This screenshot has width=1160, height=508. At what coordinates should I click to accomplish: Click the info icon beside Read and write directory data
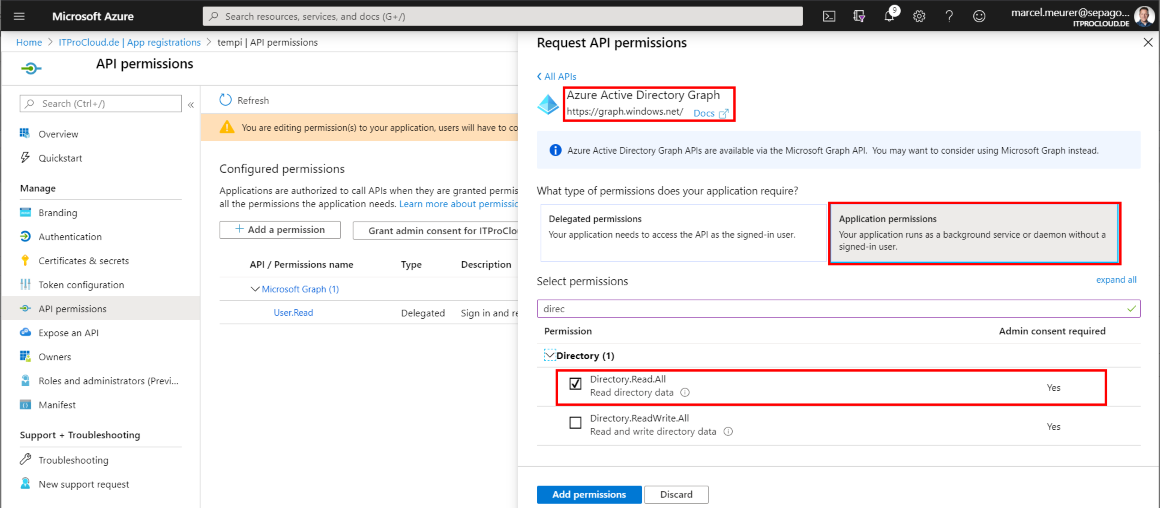coord(728,432)
